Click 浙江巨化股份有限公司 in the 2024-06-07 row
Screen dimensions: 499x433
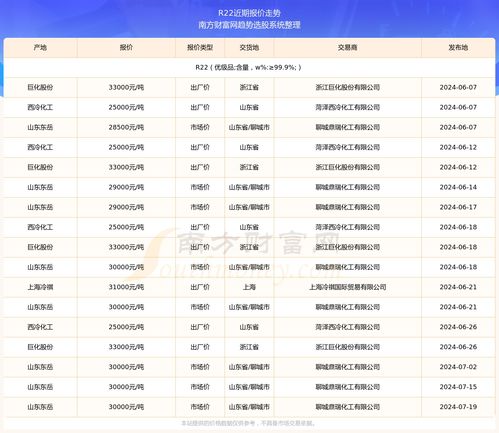pyautogui.click(x=347, y=87)
